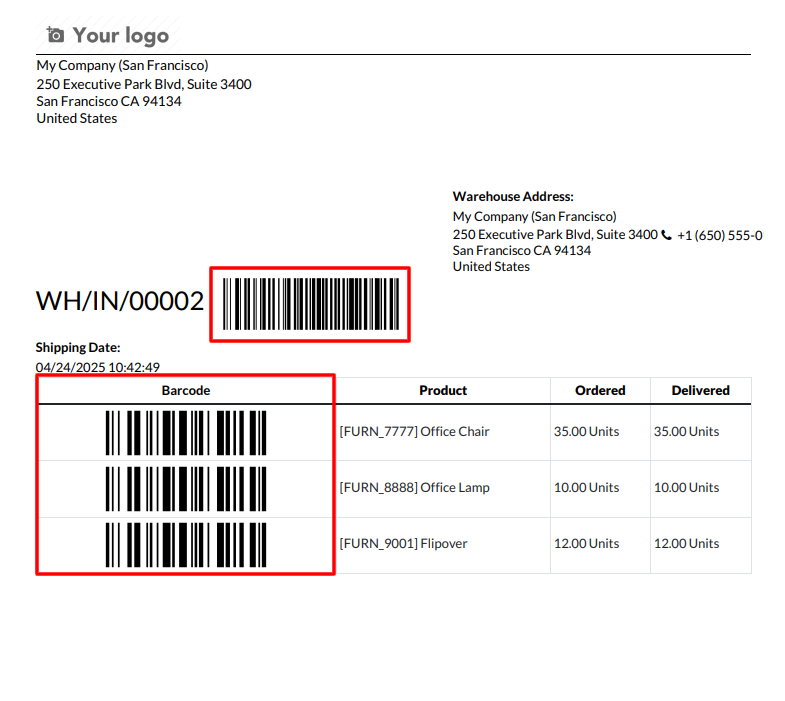Click the ordered quantity 12.00 Units
This screenshot has width=785, height=701.
coord(586,544)
